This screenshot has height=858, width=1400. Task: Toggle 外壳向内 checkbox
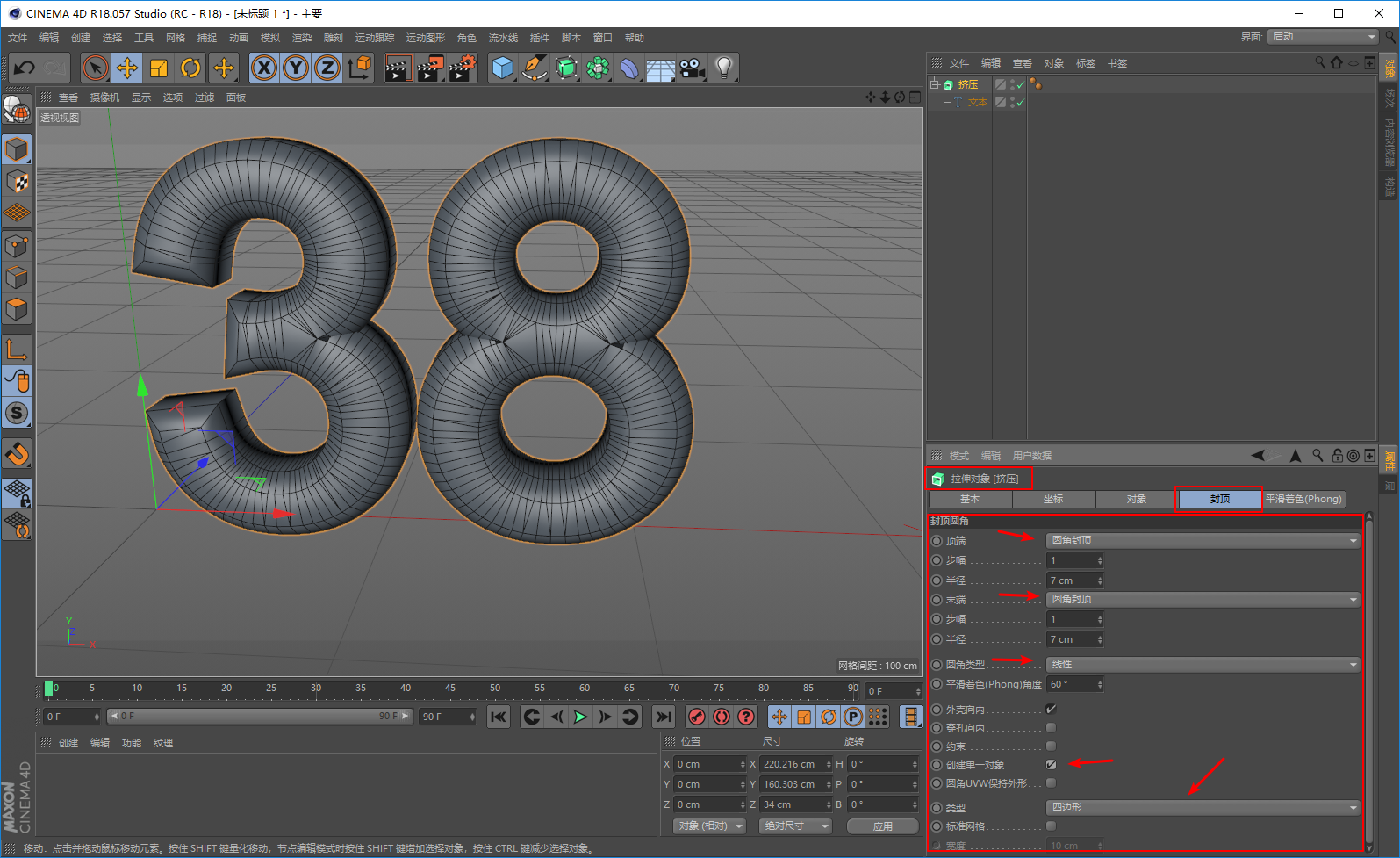coord(1051,709)
